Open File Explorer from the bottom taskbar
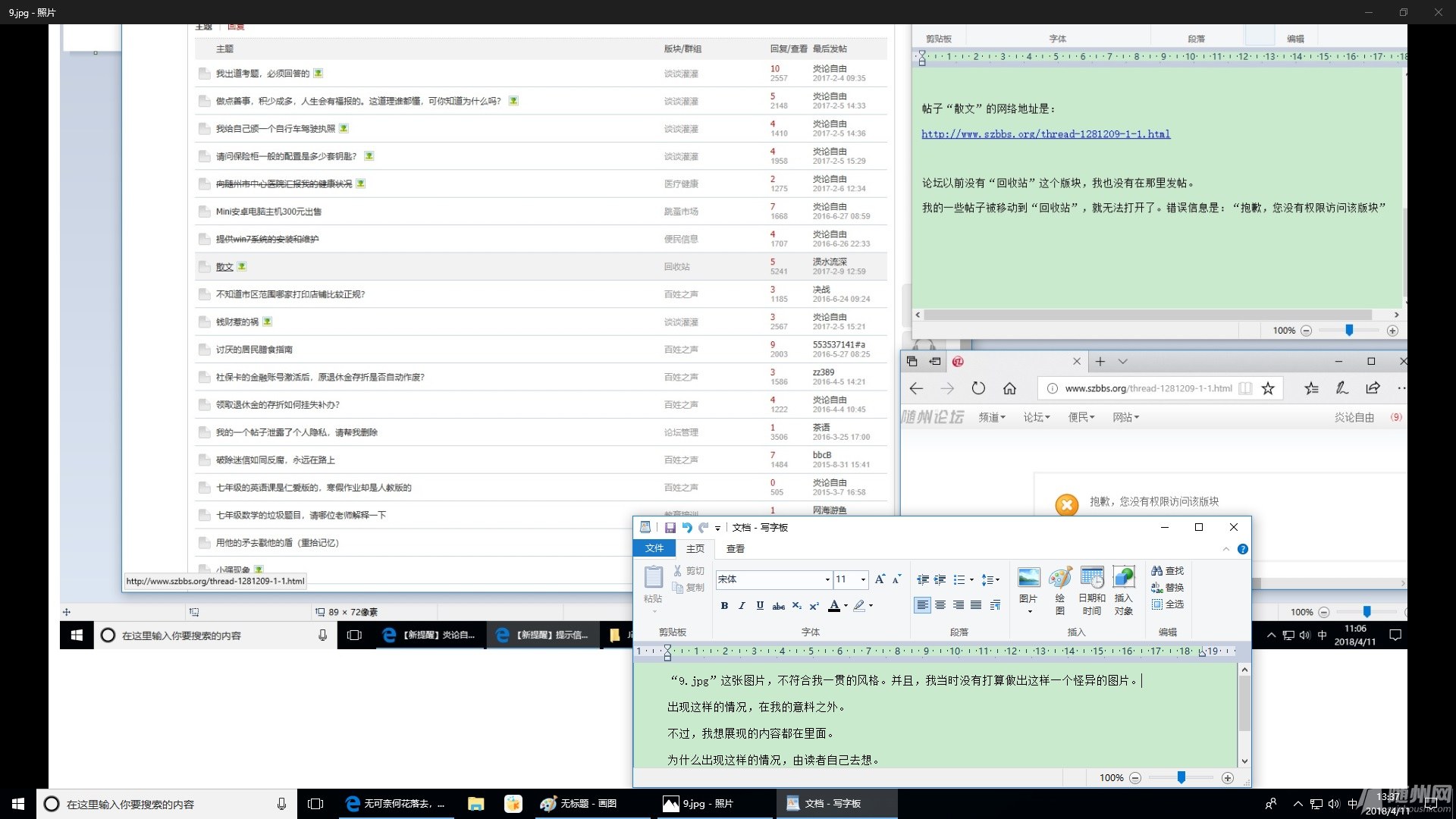The width and height of the screenshot is (1456, 819). click(x=475, y=804)
